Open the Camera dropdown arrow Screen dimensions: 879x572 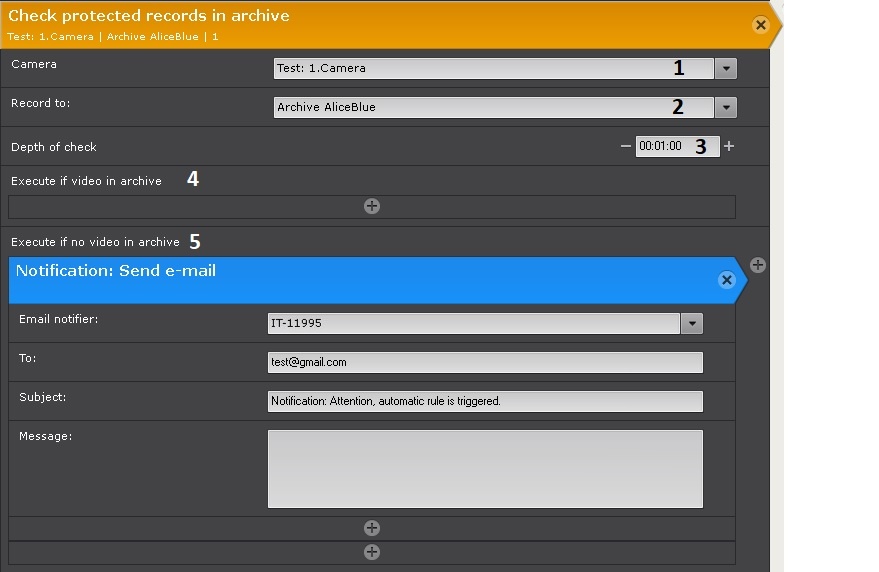click(726, 68)
